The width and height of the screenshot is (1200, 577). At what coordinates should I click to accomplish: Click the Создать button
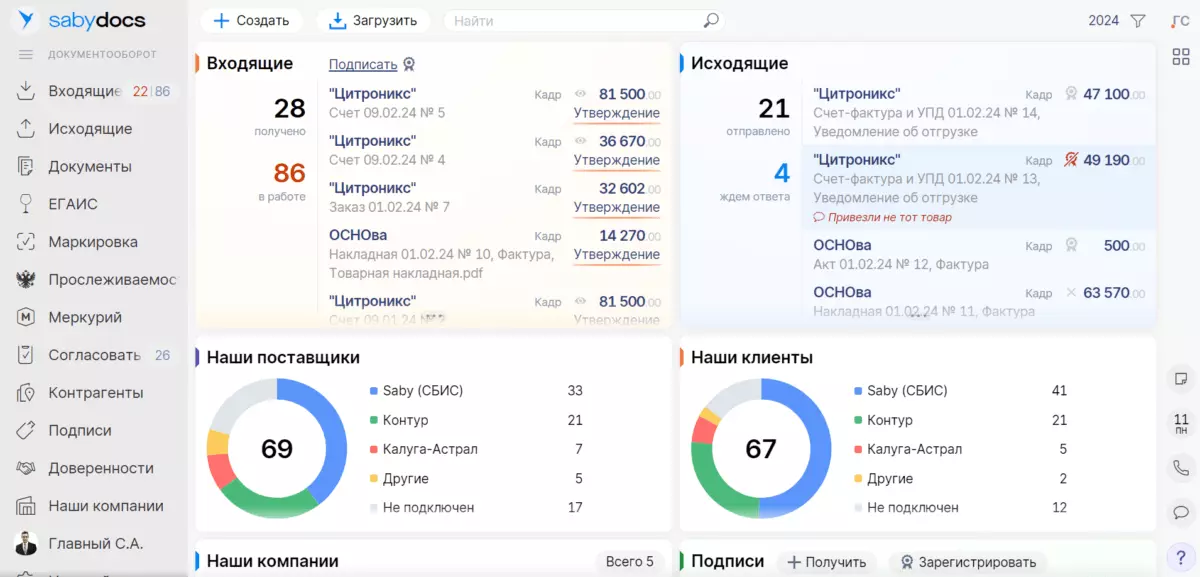tap(251, 20)
